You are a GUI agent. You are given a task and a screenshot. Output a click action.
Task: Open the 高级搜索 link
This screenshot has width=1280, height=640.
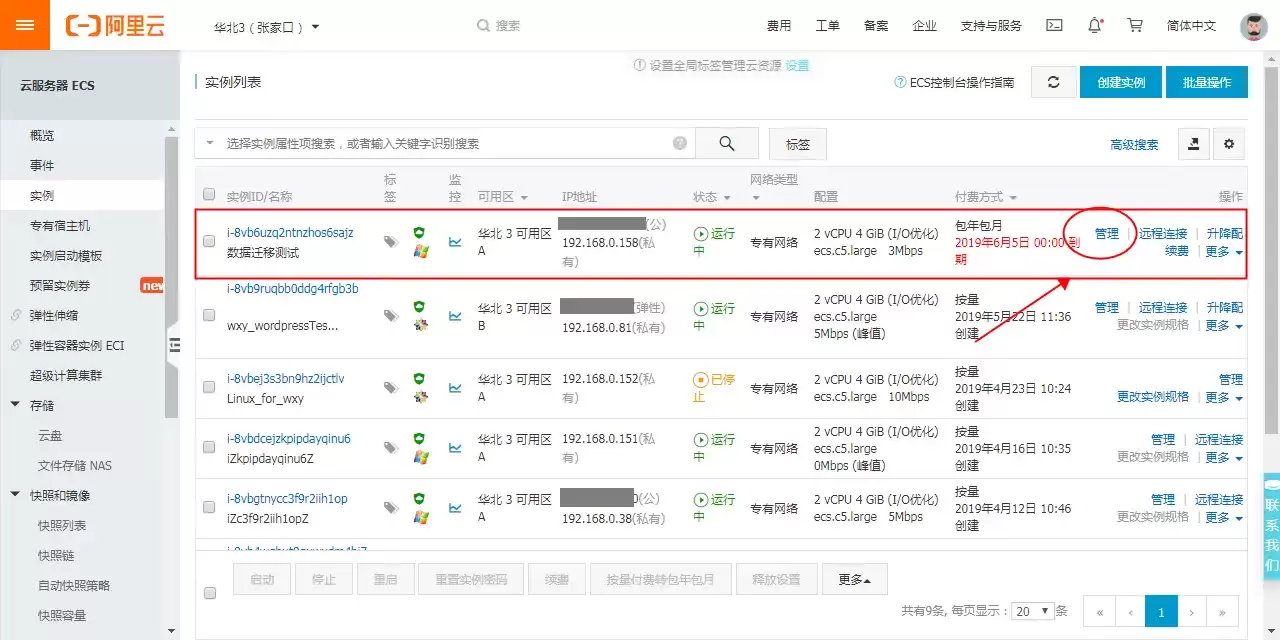(x=1135, y=144)
